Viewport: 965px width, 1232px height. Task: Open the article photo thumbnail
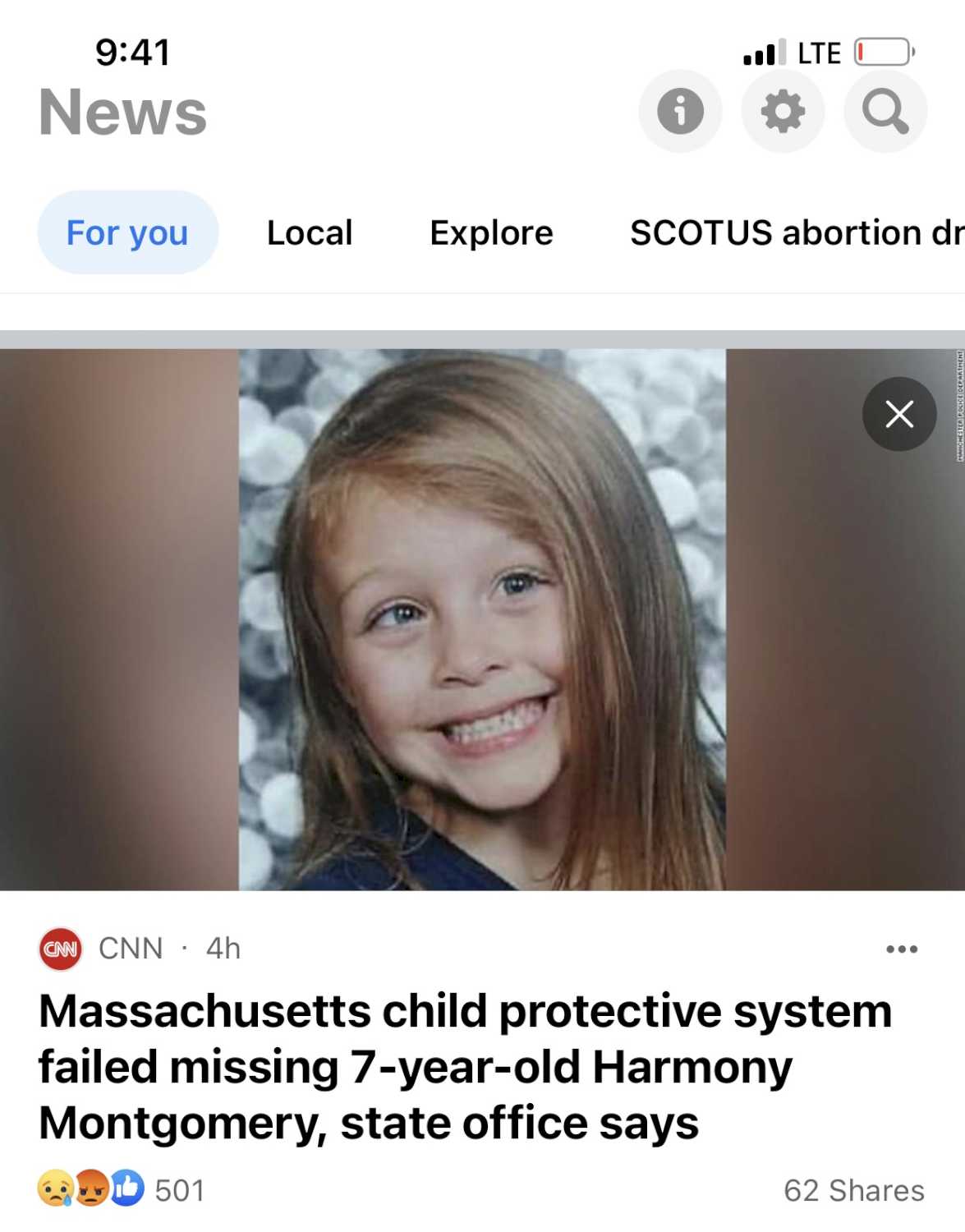pyautogui.click(x=482, y=619)
